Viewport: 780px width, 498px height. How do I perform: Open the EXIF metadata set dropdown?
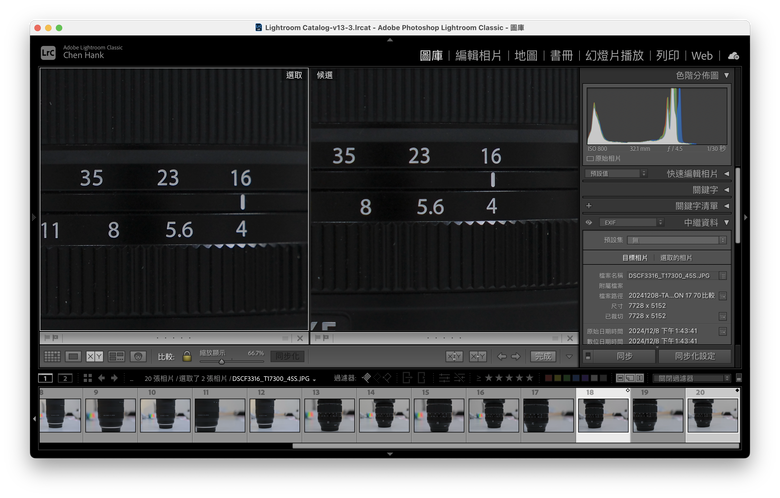point(632,222)
